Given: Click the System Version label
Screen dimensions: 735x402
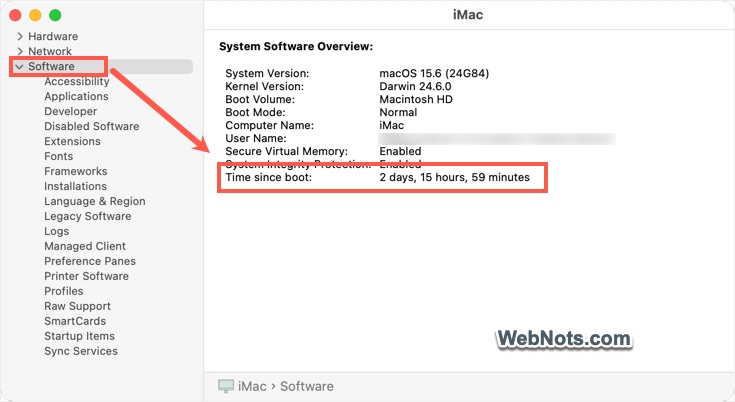Looking at the screenshot, I should click(x=267, y=73).
